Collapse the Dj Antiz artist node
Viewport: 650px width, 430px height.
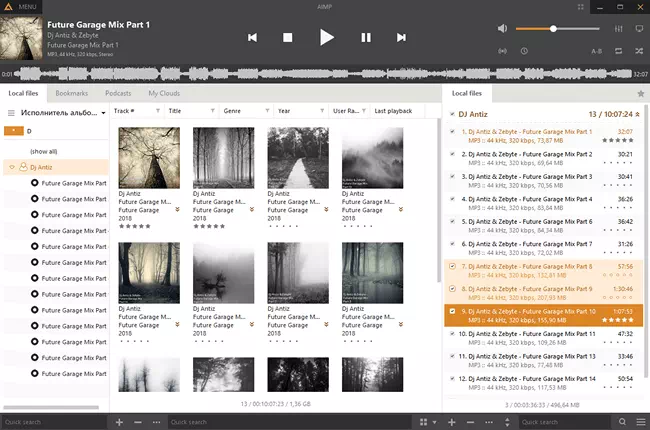(12, 167)
